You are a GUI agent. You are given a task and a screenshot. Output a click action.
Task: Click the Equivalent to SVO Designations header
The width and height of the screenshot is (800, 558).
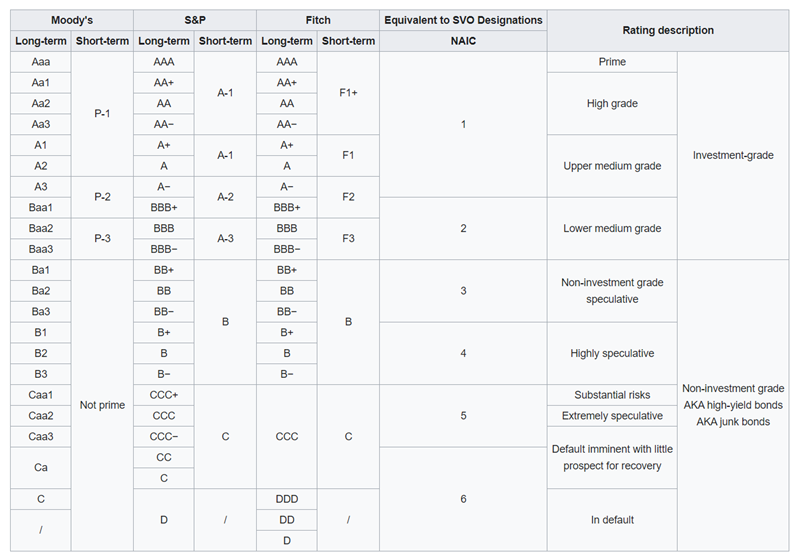462,20
